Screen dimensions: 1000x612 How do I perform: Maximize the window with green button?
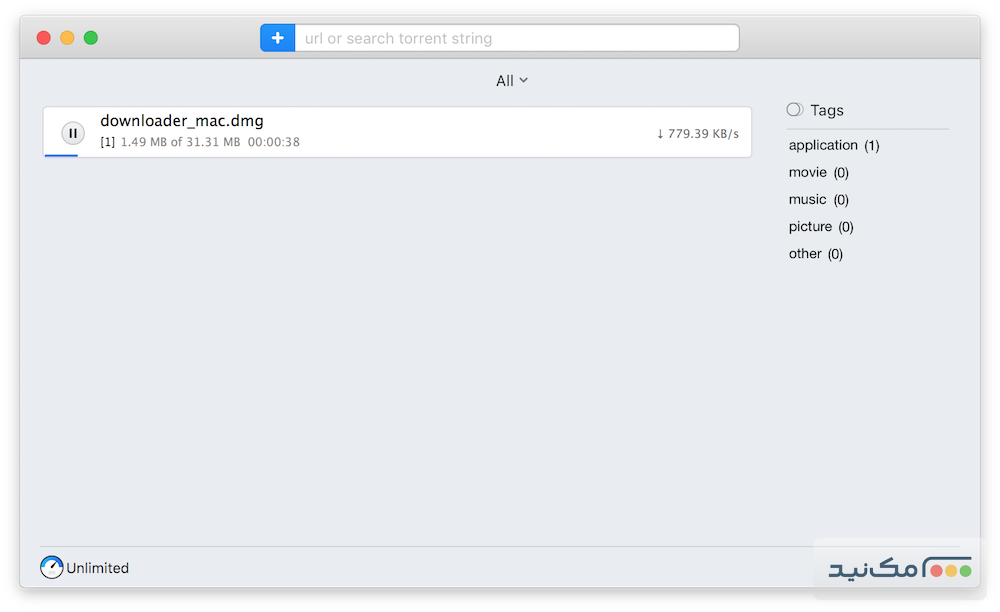91,38
